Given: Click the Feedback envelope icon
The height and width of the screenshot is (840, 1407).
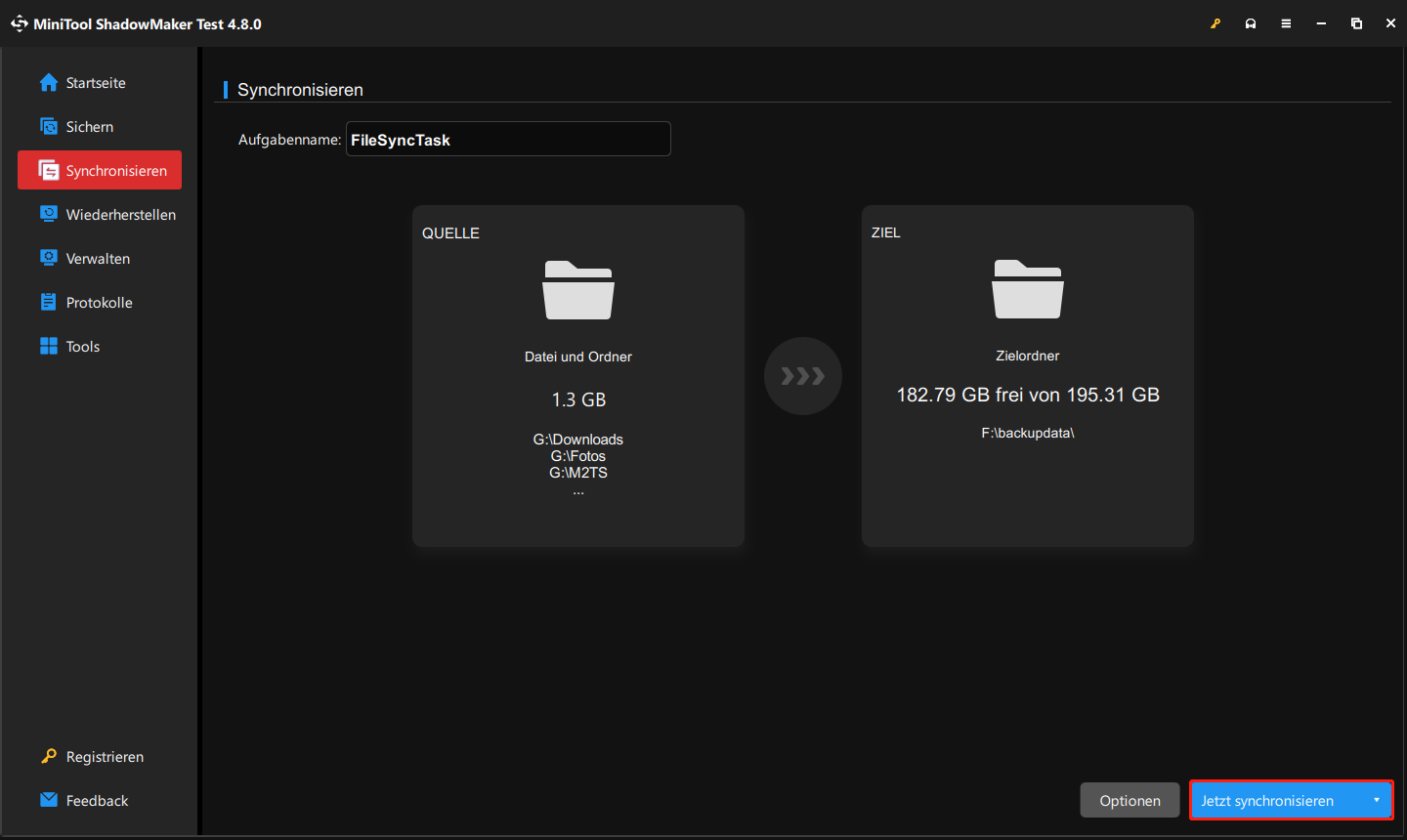Looking at the screenshot, I should [x=49, y=800].
